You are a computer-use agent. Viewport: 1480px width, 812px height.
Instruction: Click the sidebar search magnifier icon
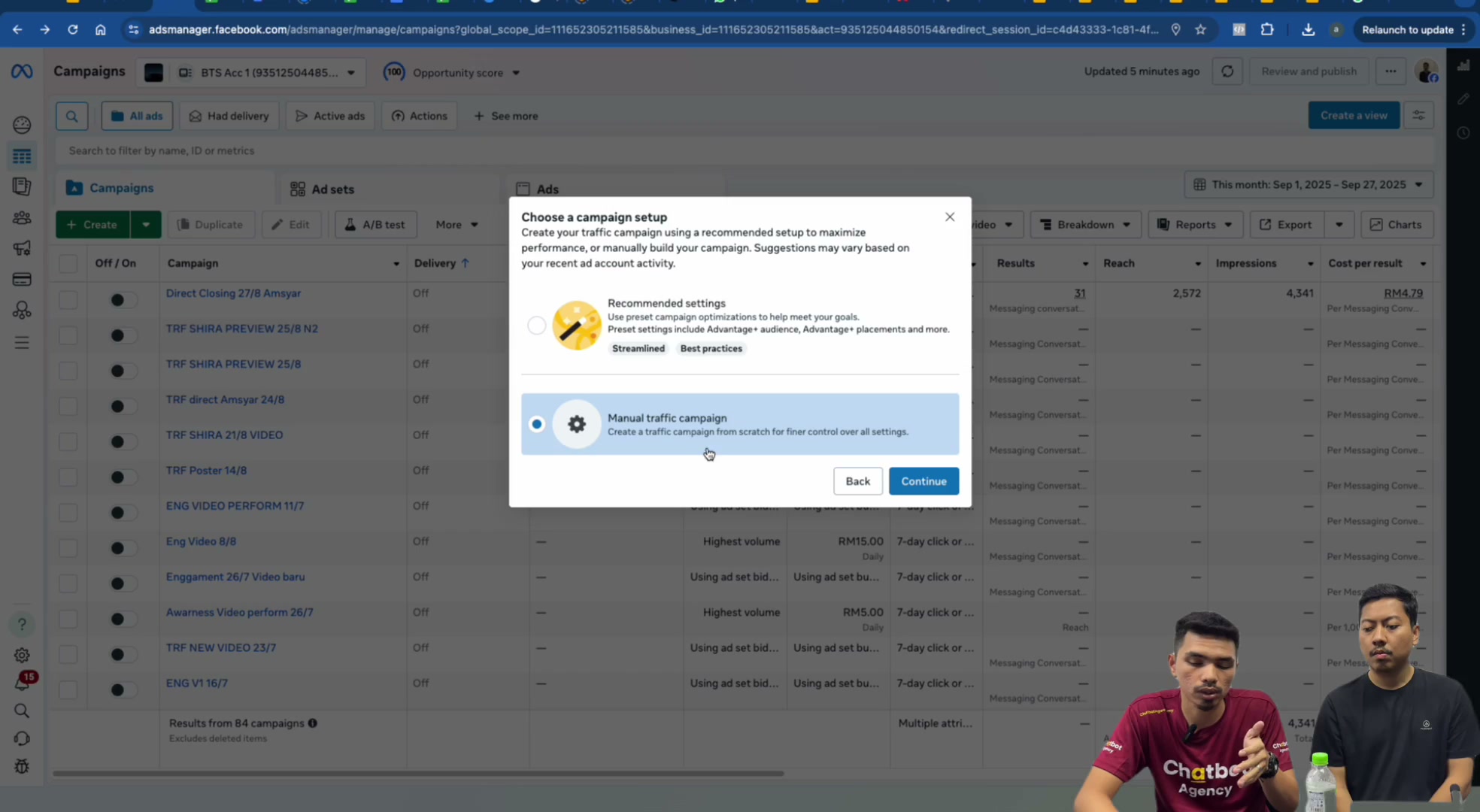(22, 711)
